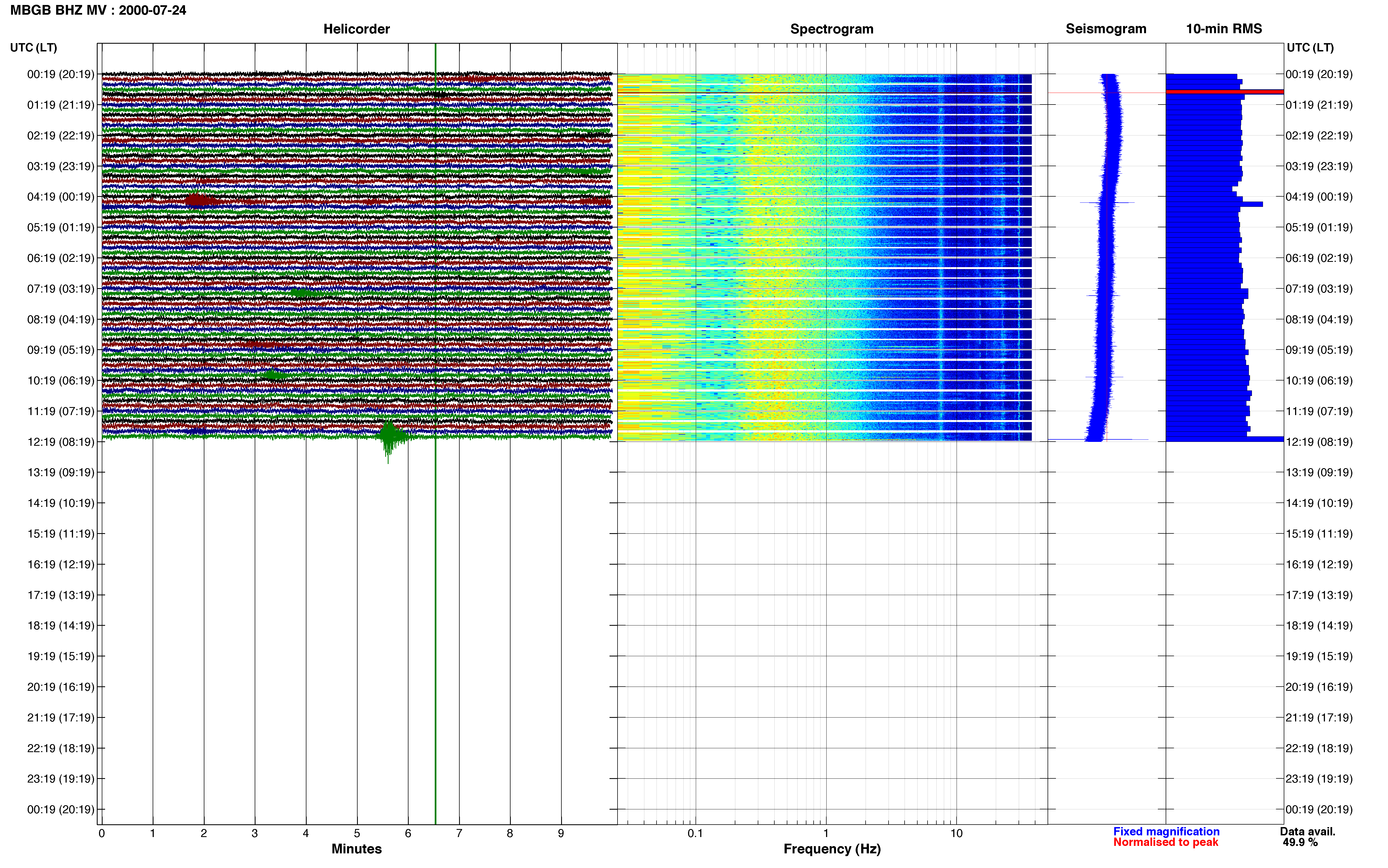Click the 'Data avail.' label

pyautogui.click(x=1308, y=831)
